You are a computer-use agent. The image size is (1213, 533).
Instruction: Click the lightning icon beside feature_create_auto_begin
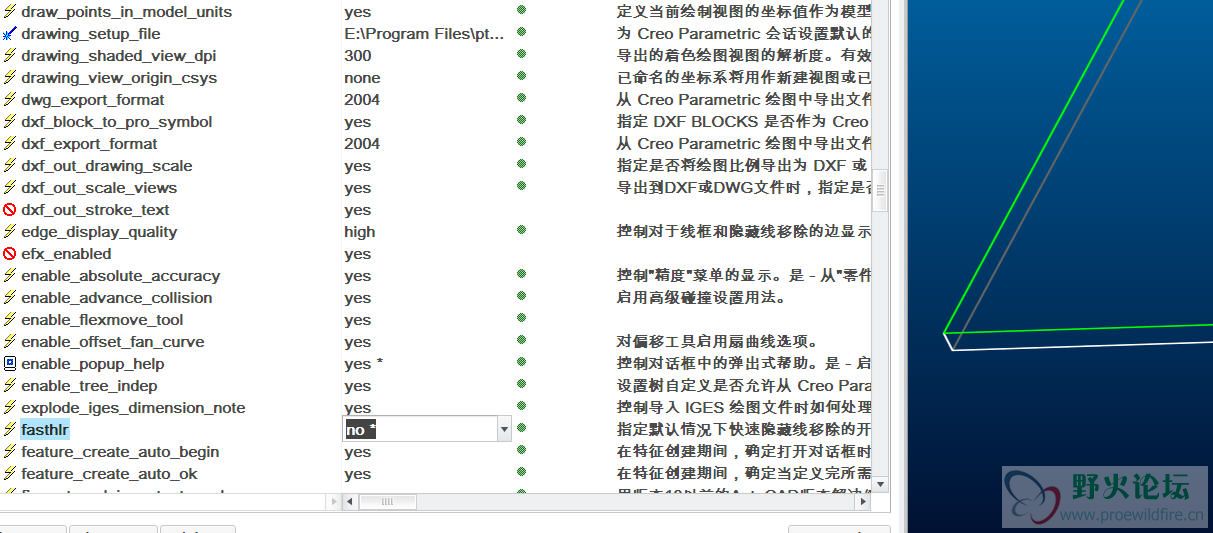click(10, 452)
